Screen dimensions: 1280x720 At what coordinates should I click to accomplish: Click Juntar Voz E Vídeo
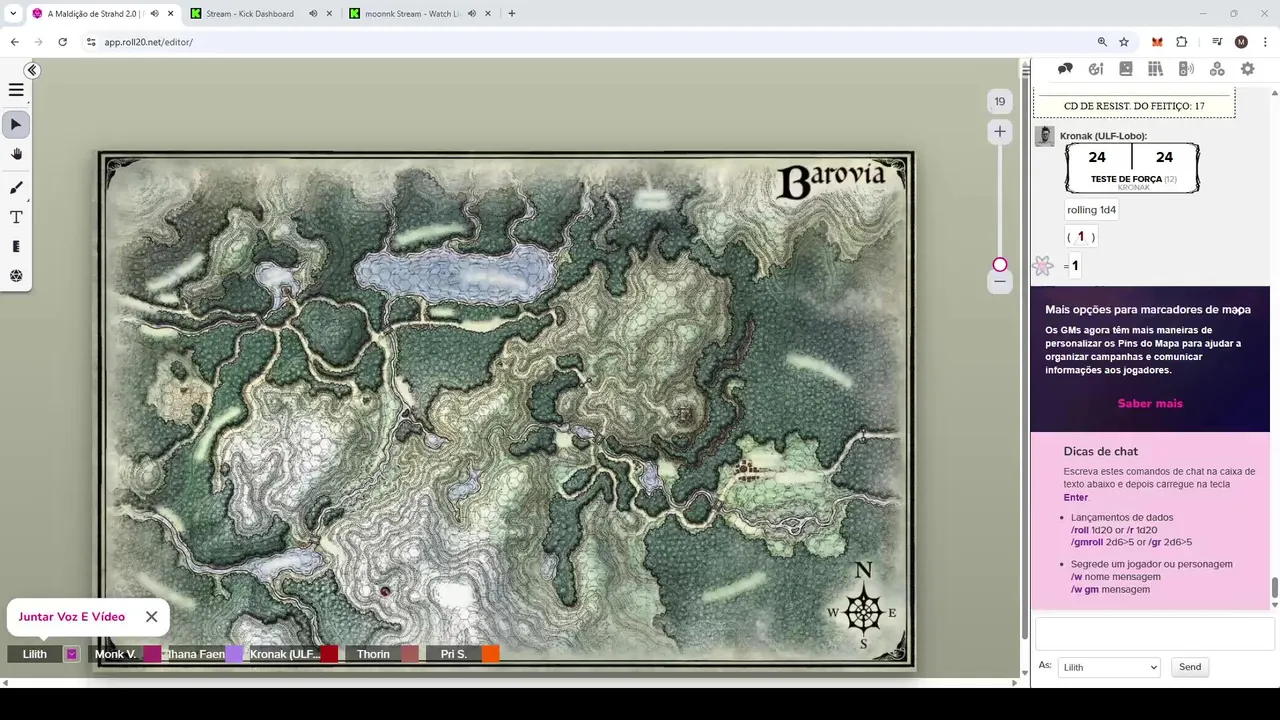click(x=71, y=617)
